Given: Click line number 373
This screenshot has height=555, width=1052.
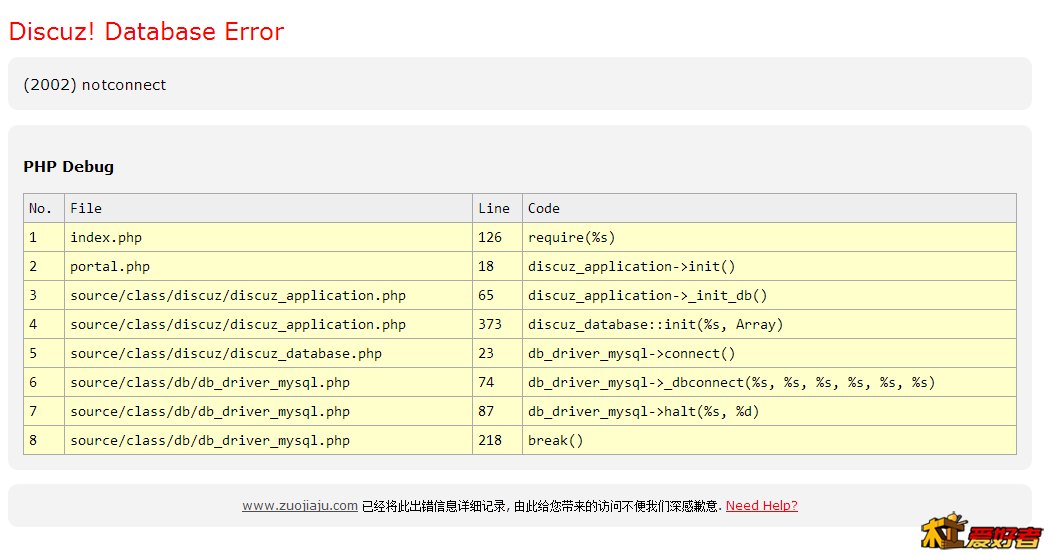Looking at the screenshot, I should click(490, 325).
